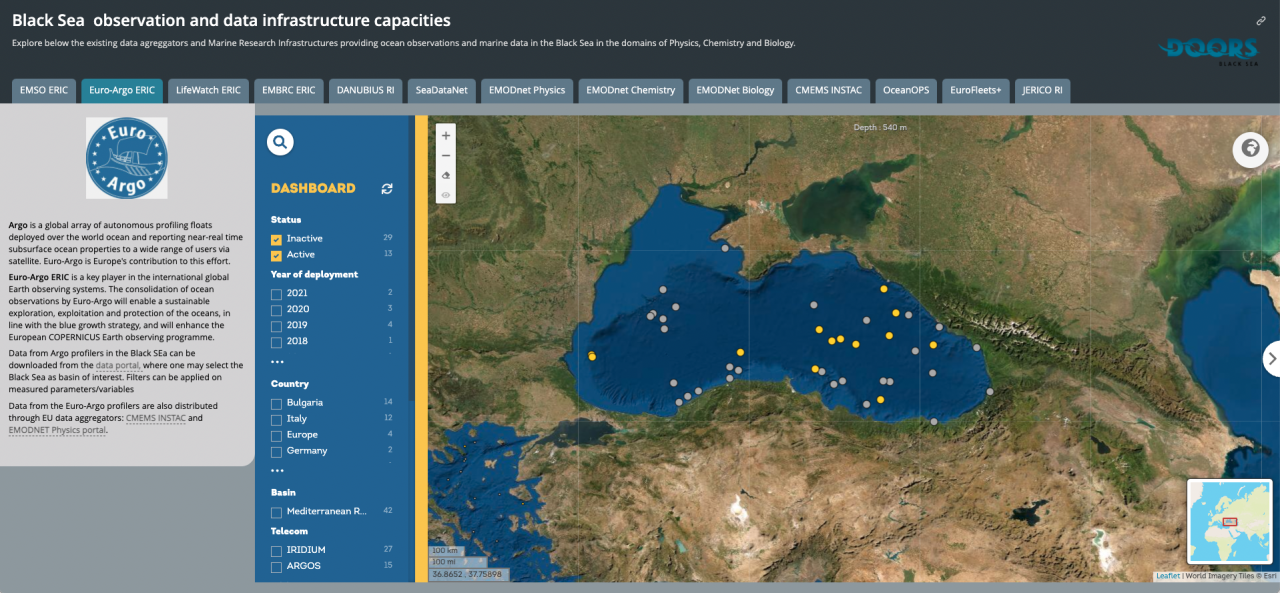Enable the Bulgaria country filter
The image size is (1280, 593).
click(276, 403)
